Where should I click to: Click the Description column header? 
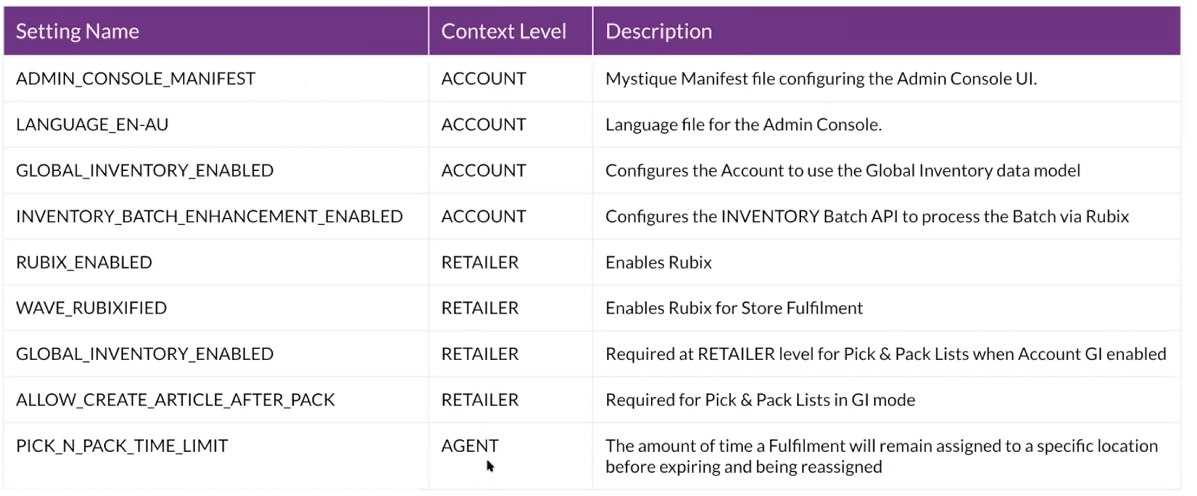tap(659, 31)
